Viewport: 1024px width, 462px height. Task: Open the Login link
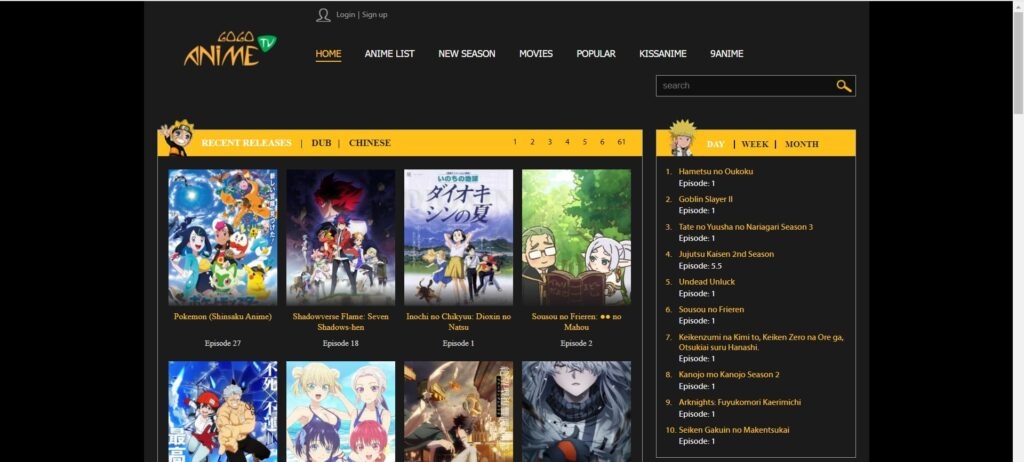coord(345,14)
